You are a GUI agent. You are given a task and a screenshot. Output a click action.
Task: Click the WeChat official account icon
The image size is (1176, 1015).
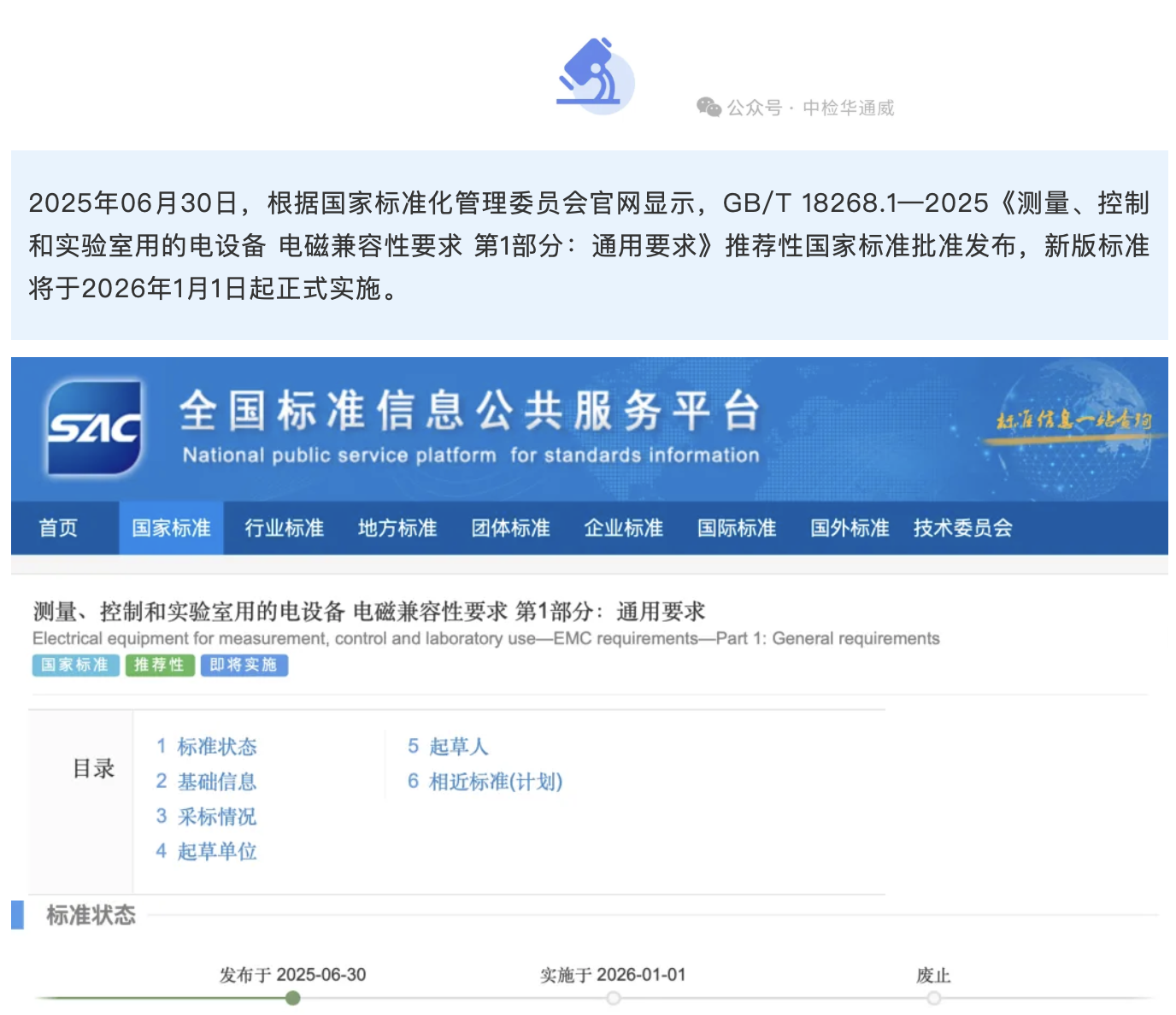709,108
